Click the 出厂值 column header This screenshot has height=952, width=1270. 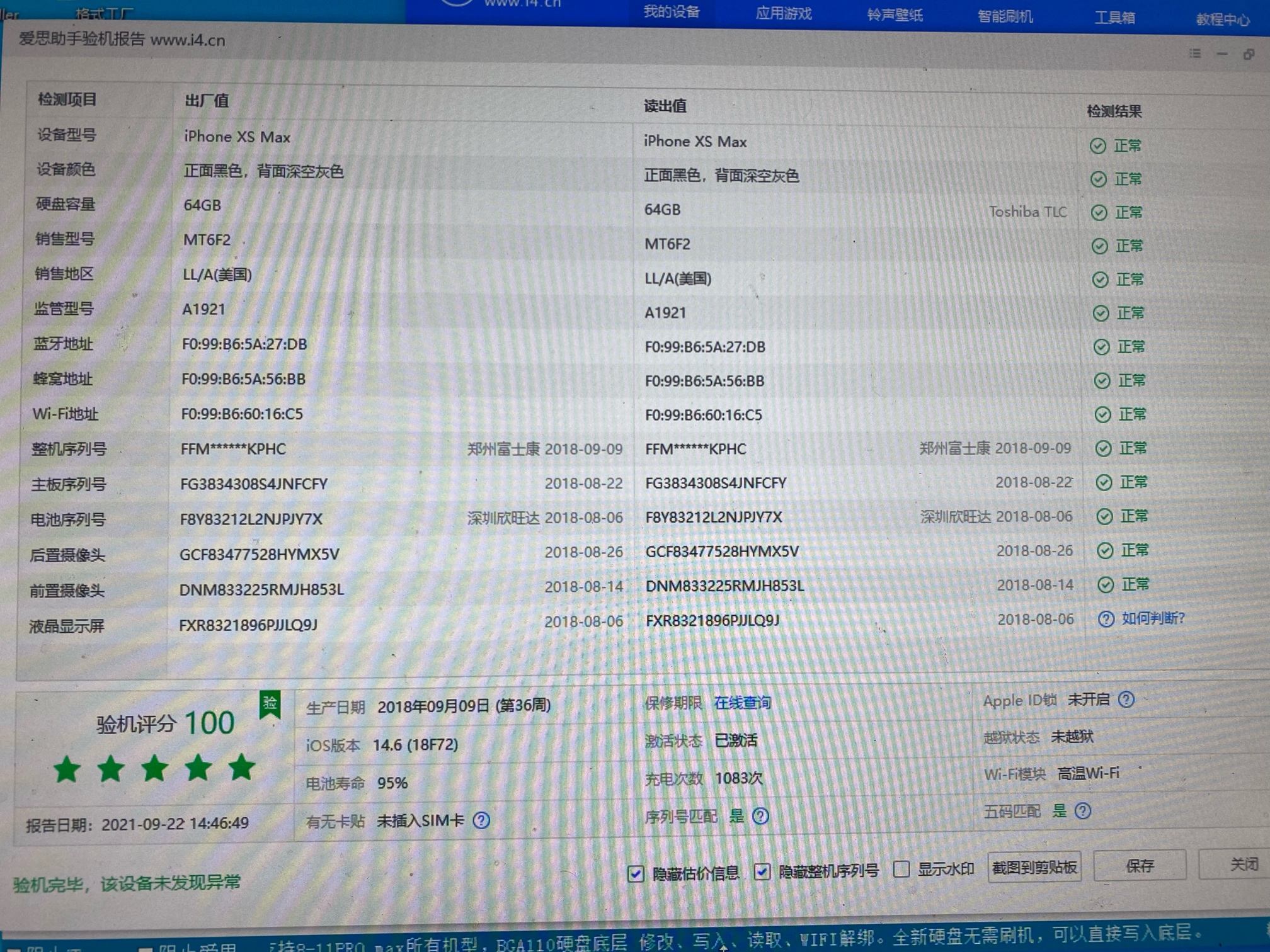coord(207,100)
